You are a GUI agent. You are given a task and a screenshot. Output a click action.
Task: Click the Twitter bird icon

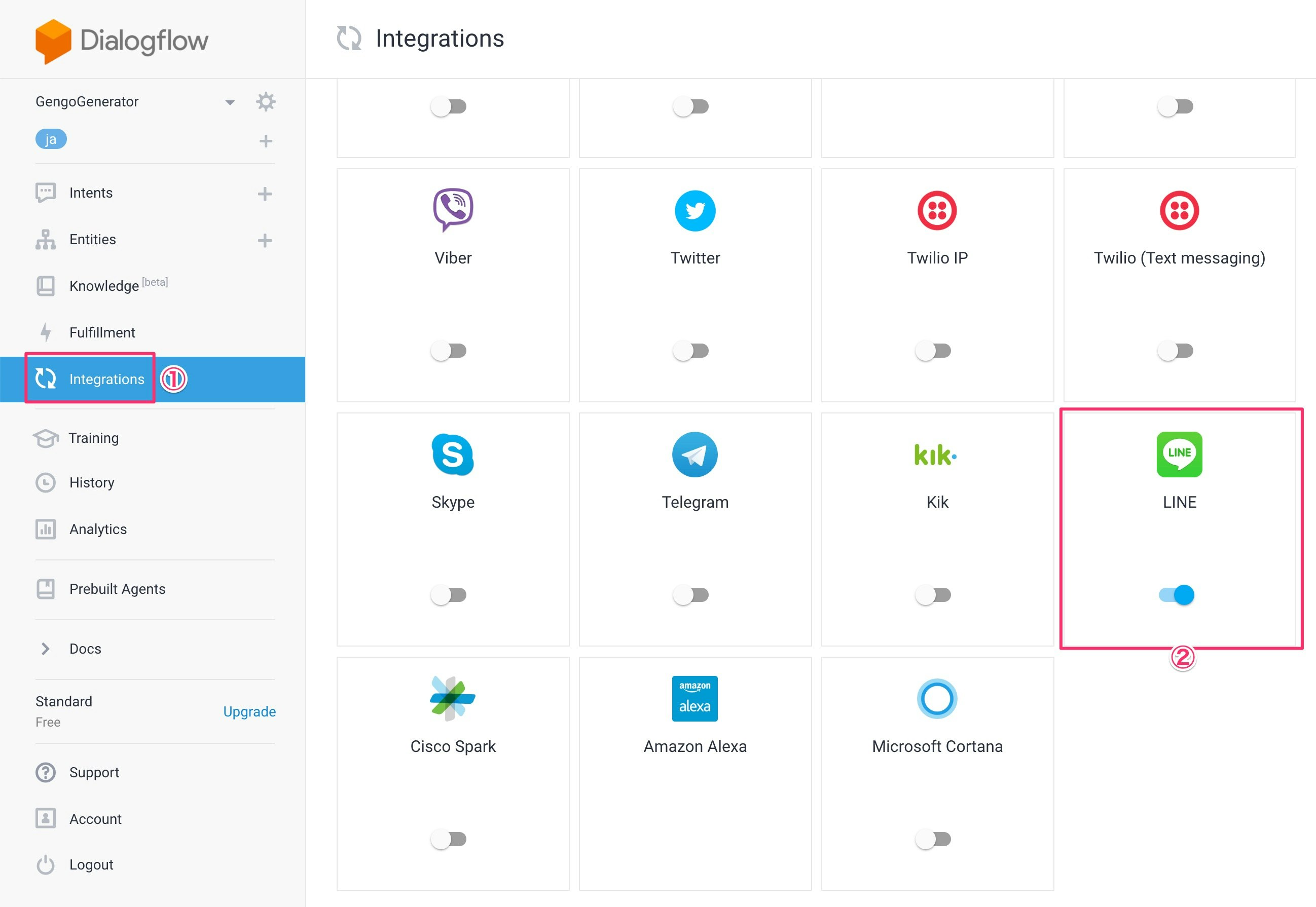[x=694, y=211]
